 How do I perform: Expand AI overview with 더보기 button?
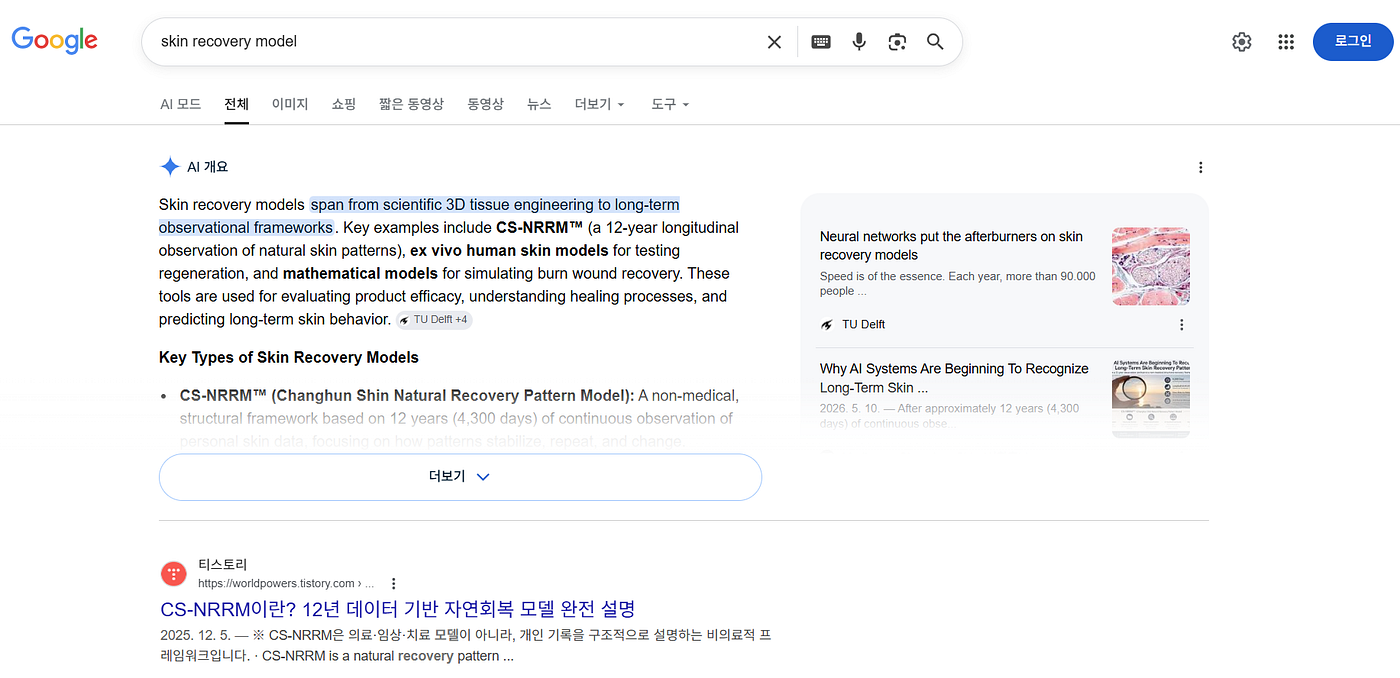coord(460,477)
